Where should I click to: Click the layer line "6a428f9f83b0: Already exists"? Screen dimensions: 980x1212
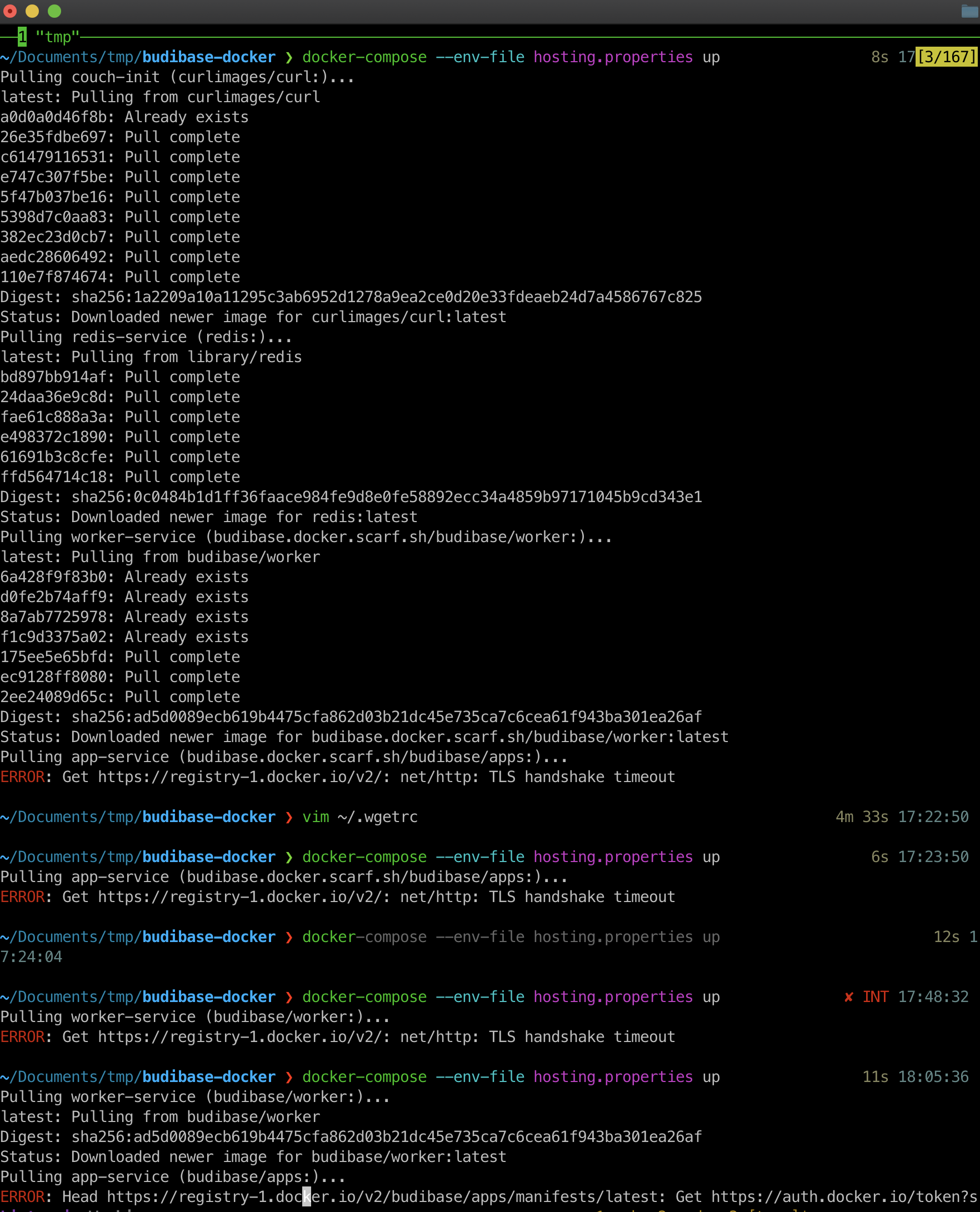124,577
